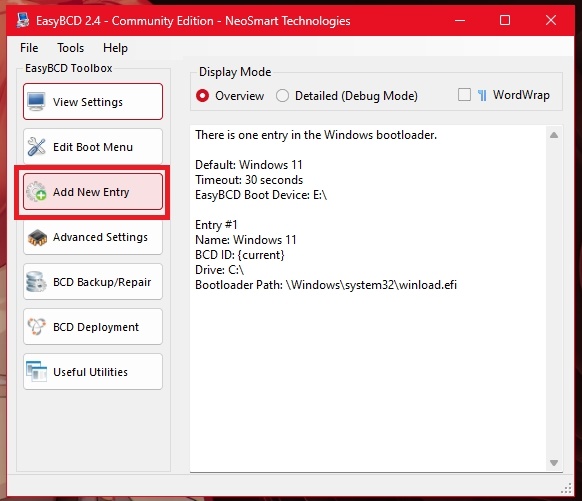
Task: Click the View Settings monitor icon
Action: click(x=36, y=102)
